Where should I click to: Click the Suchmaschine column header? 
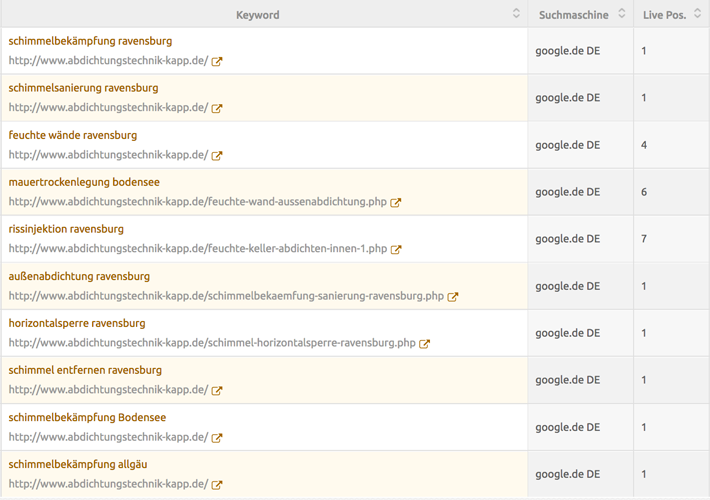point(573,15)
